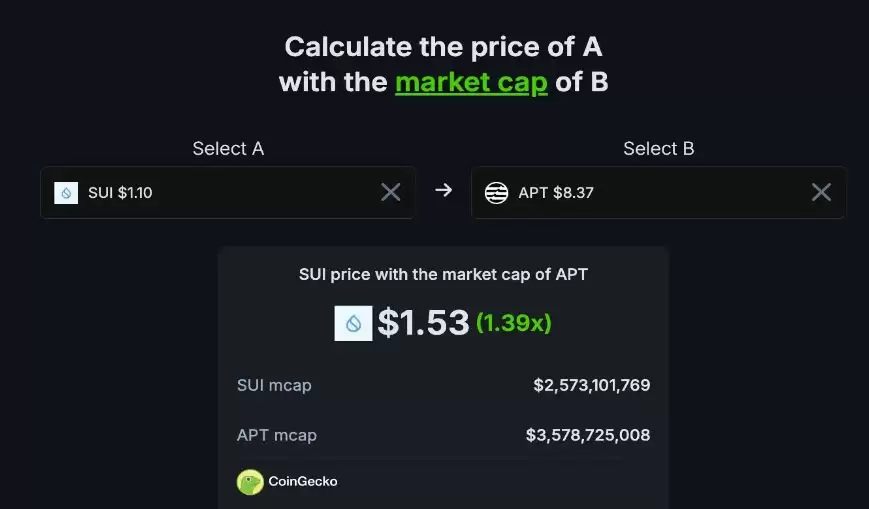Clear the SUI selection with its X
The width and height of the screenshot is (869, 509).
391,192
